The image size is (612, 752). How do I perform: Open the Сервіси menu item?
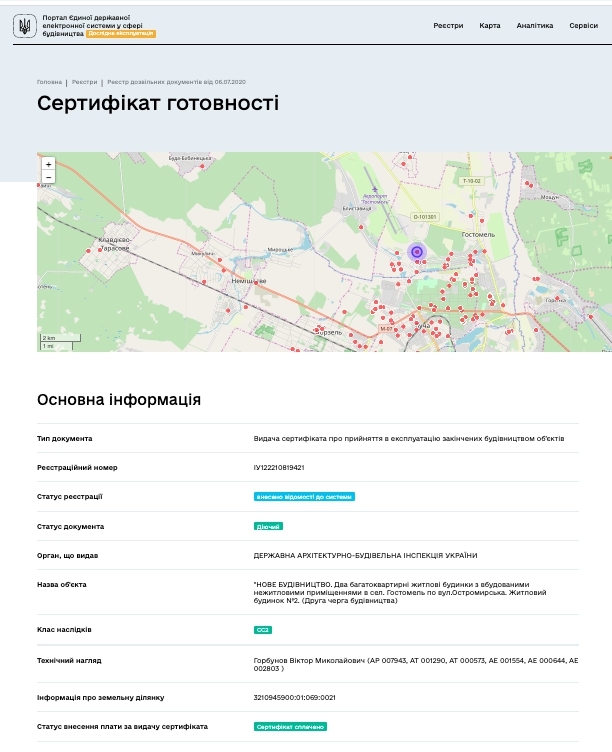coord(583,25)
